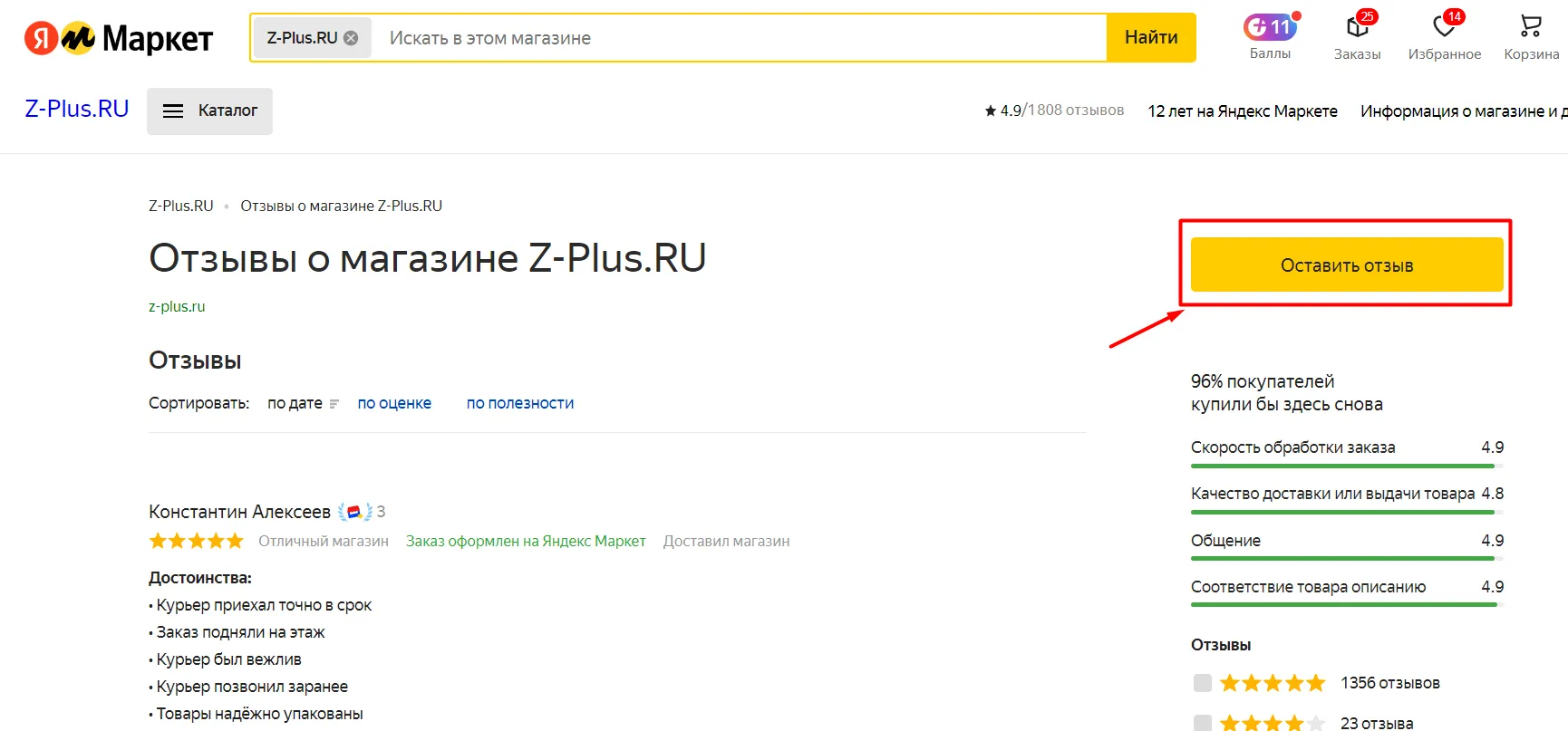Viewport: 1568px width, 731px height.
Task: Click the Доставил магазин label
Action: (x=726, y=541)
